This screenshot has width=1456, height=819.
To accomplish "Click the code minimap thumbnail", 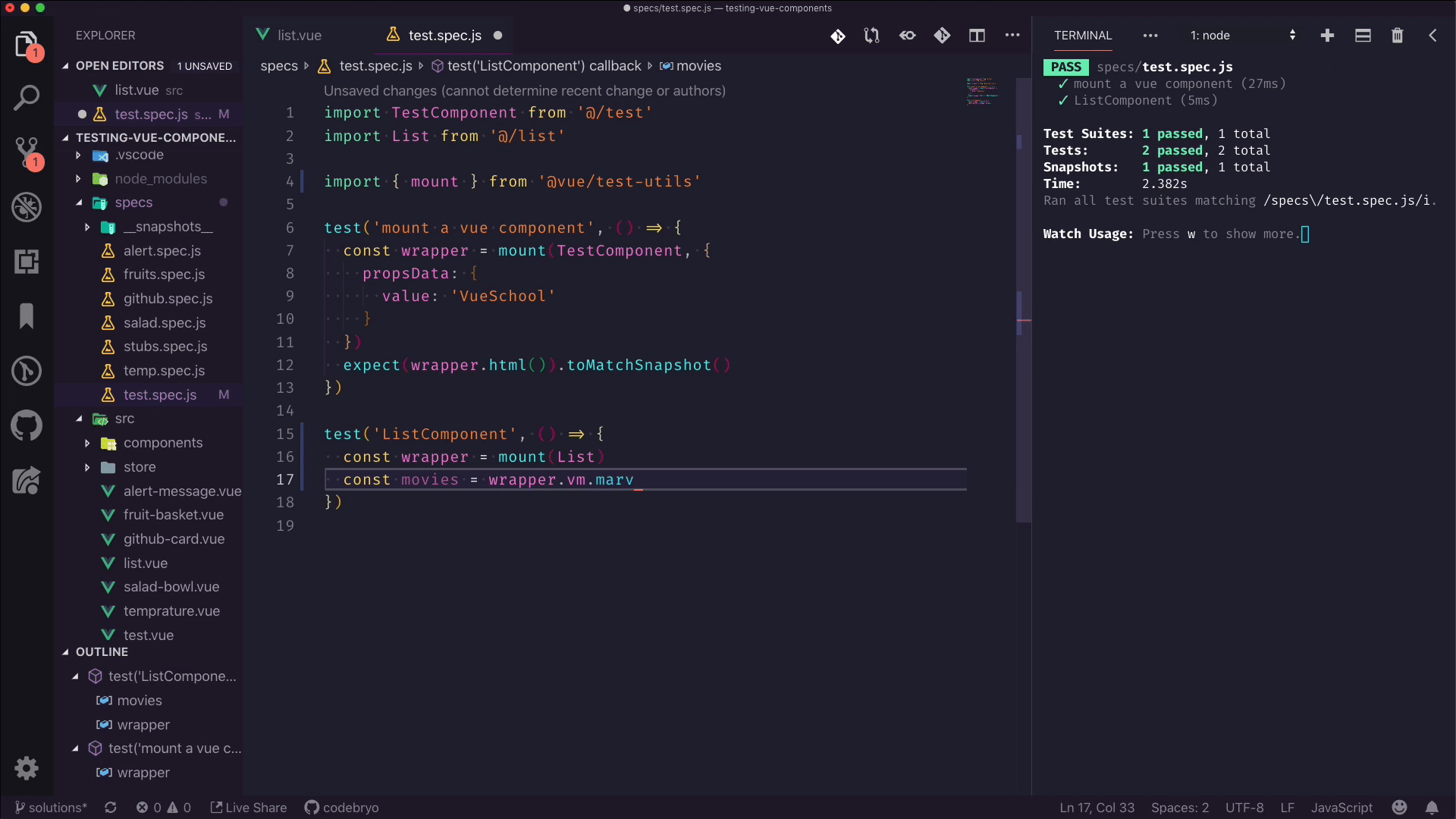I will (981, 91).
